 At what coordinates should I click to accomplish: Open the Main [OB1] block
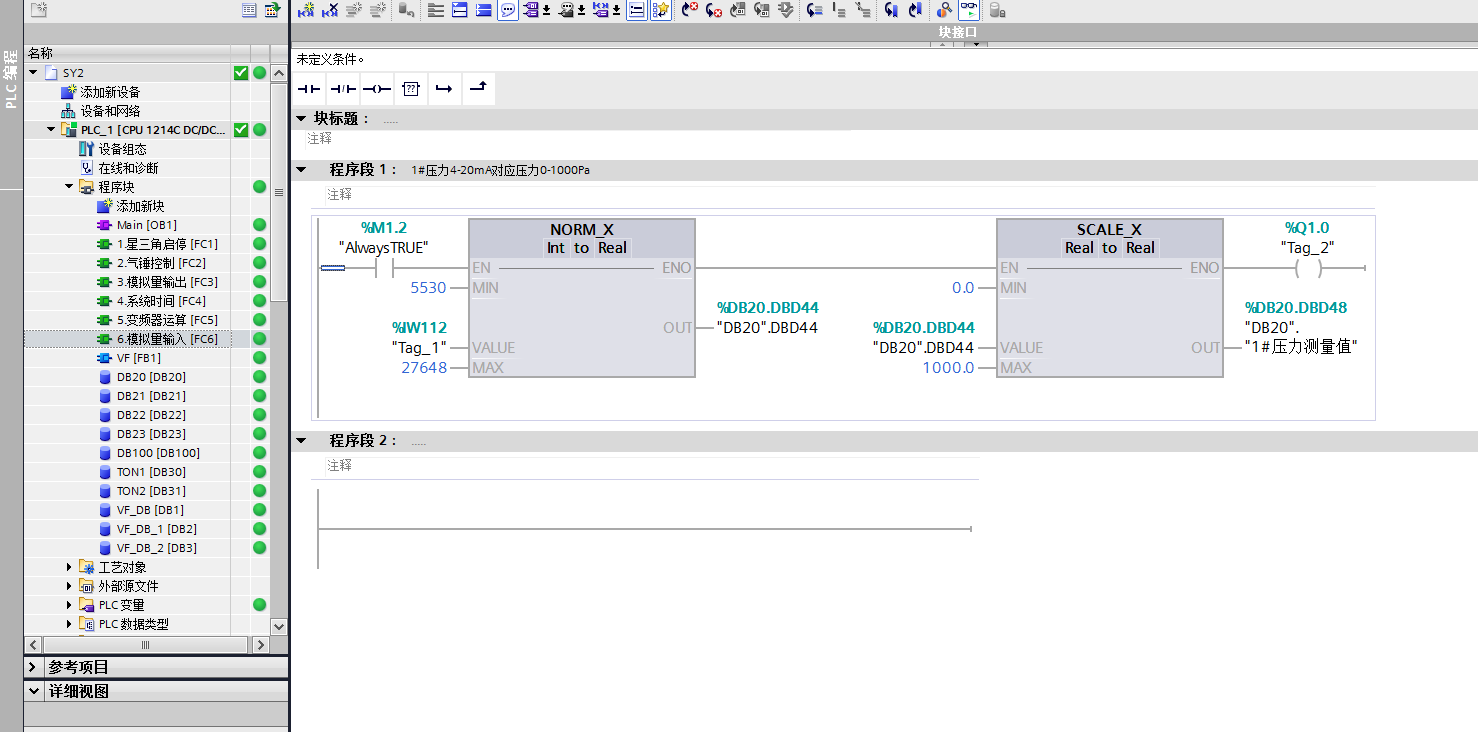pos(146,225)
